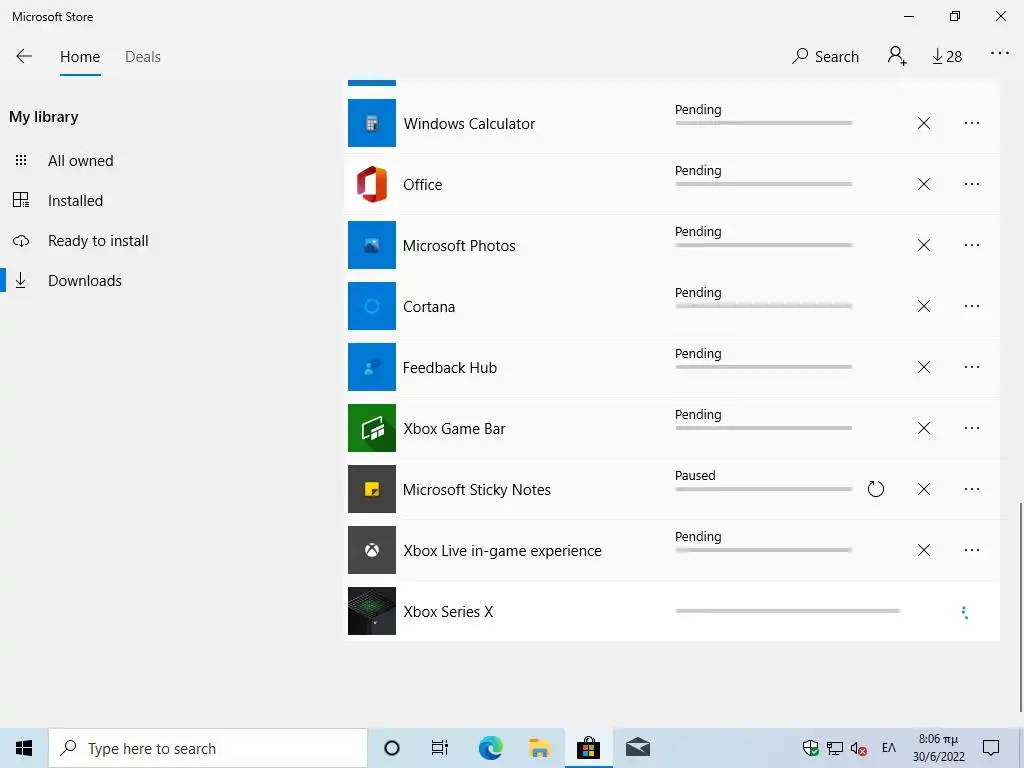
Task: Open Task View on the taskbar
Action: point(440,748)
